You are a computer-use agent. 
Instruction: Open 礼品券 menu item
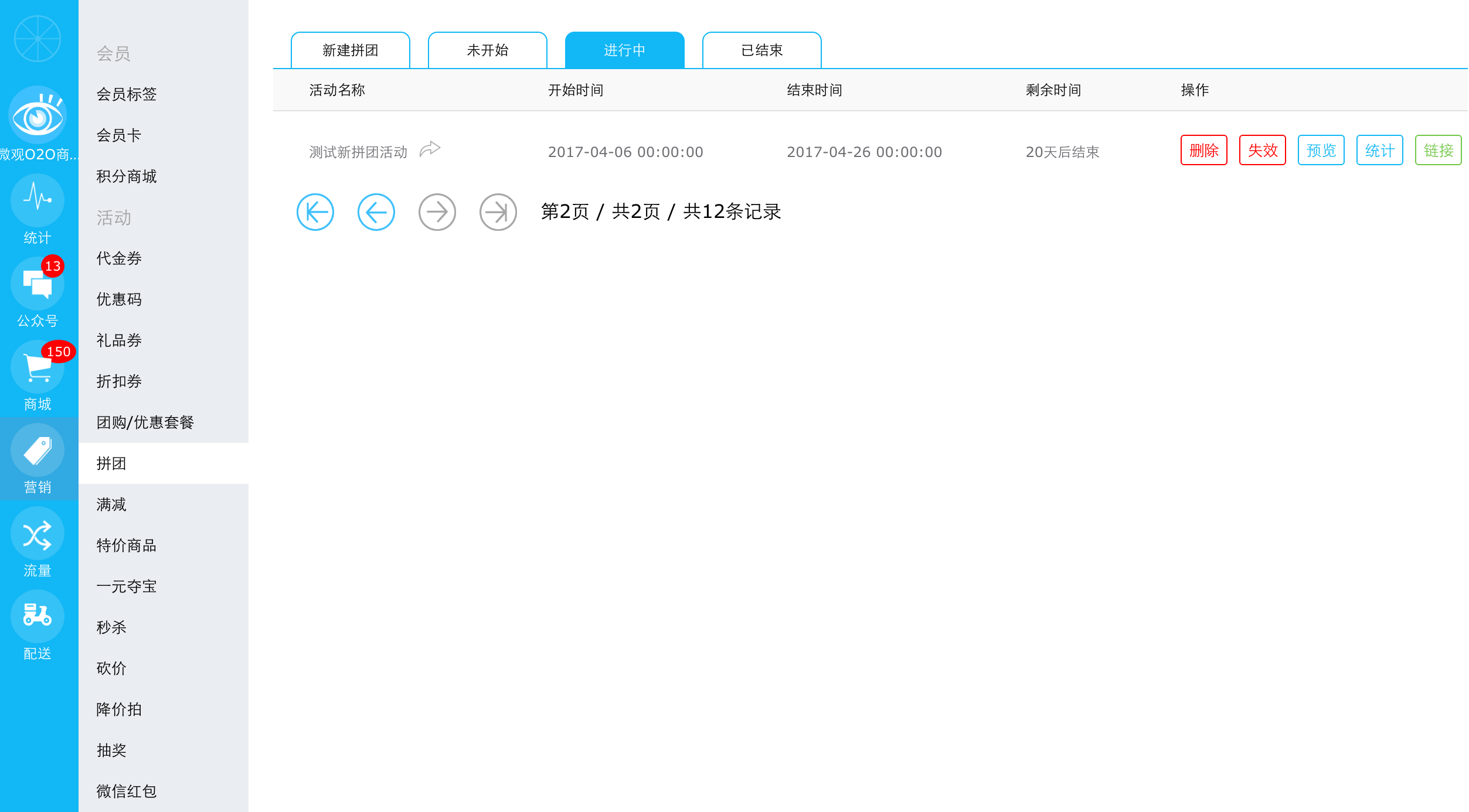[164, 340]
